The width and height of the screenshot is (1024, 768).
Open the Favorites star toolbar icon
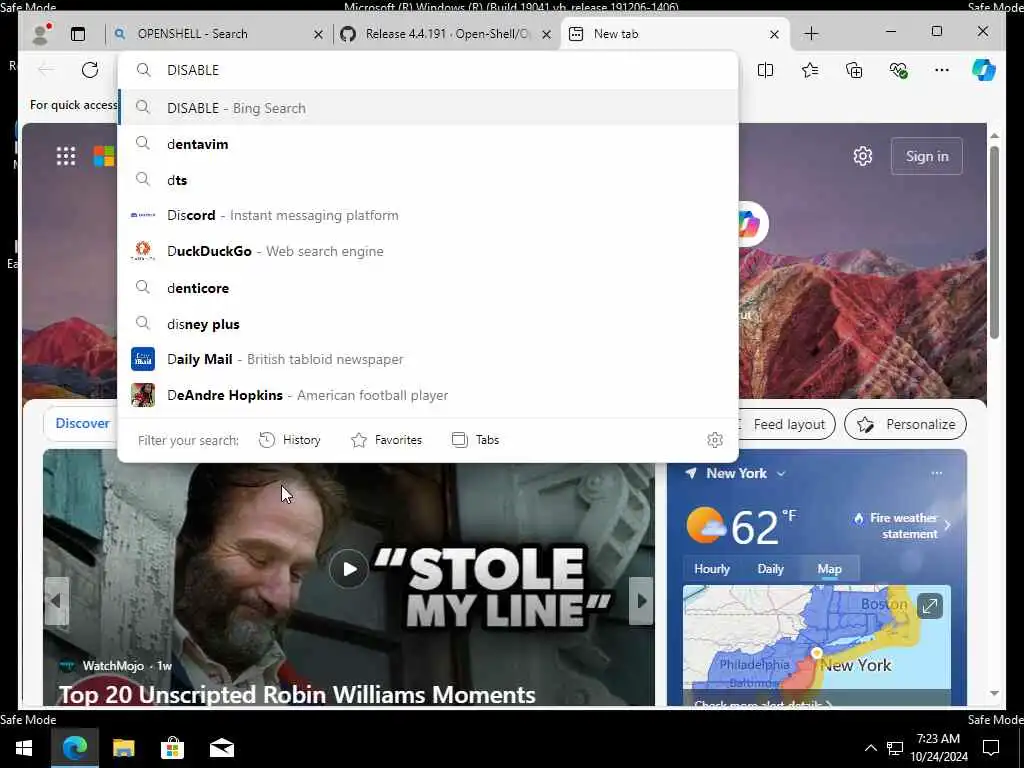coord(810,70)
